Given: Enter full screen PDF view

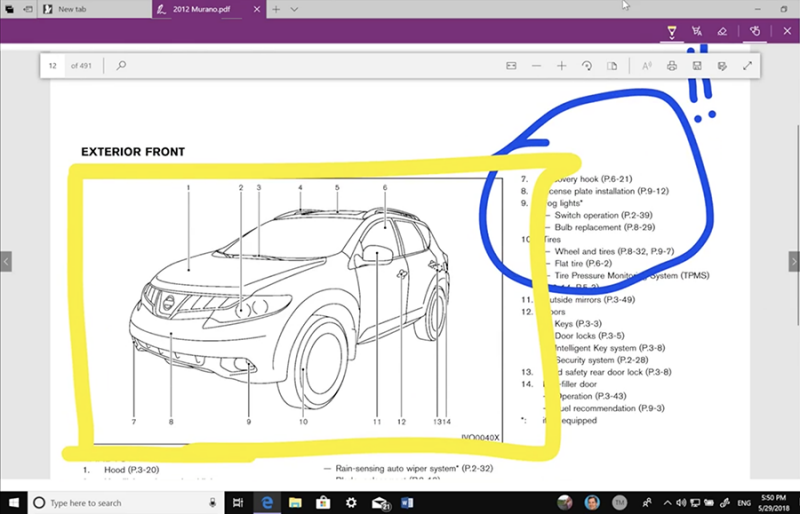Looking at the screenshot, I should coord(747,66).
